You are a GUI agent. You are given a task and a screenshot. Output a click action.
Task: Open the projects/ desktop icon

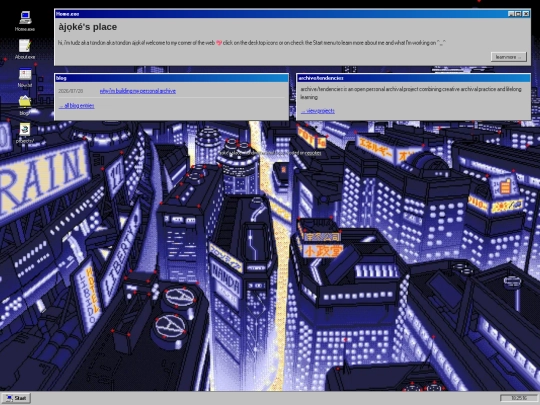pyautogui.click(x=24, y=133)
